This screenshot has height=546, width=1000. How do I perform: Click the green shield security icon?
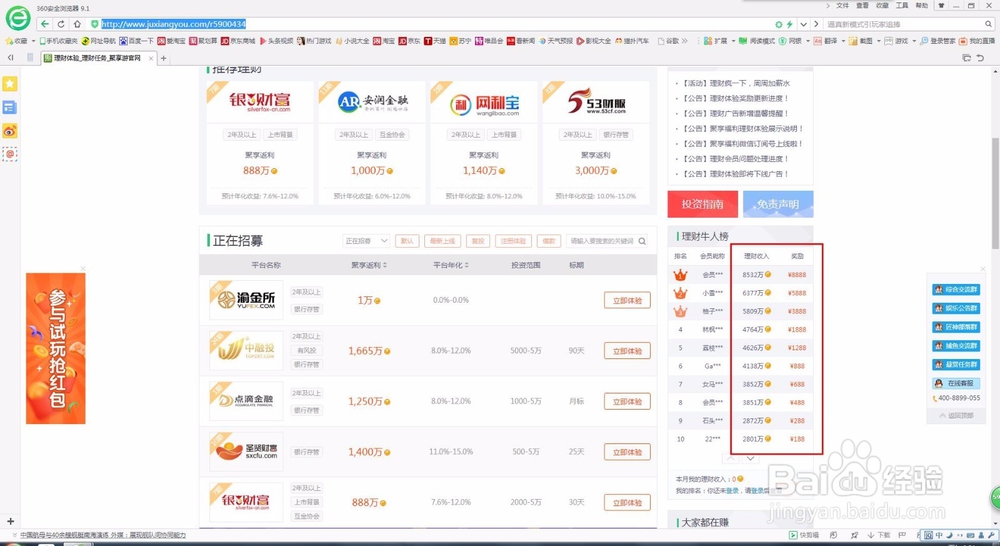click(94, 24)
